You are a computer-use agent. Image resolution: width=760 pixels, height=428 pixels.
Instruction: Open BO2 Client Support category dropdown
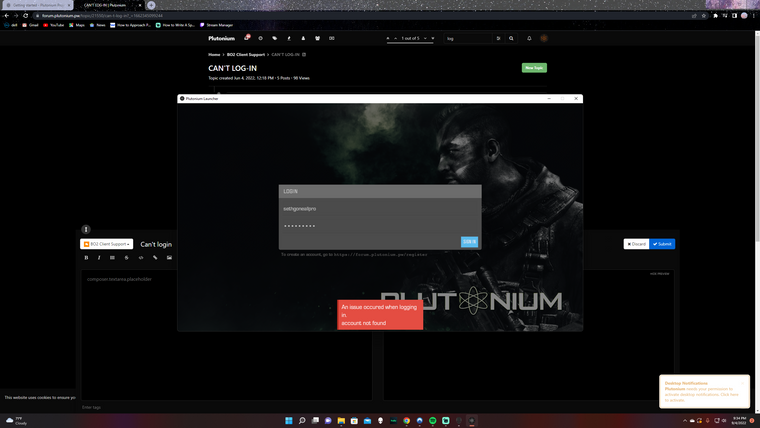pos(107,244)
